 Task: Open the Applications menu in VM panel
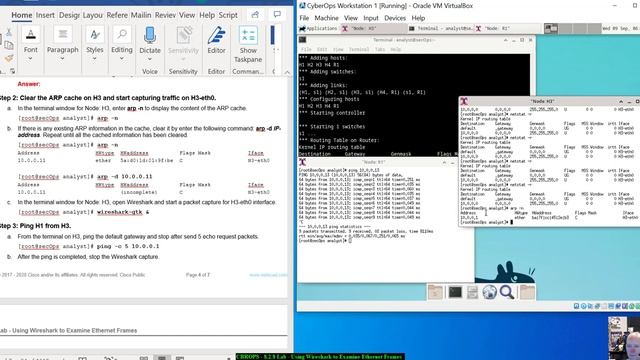[x=318, y=28]
